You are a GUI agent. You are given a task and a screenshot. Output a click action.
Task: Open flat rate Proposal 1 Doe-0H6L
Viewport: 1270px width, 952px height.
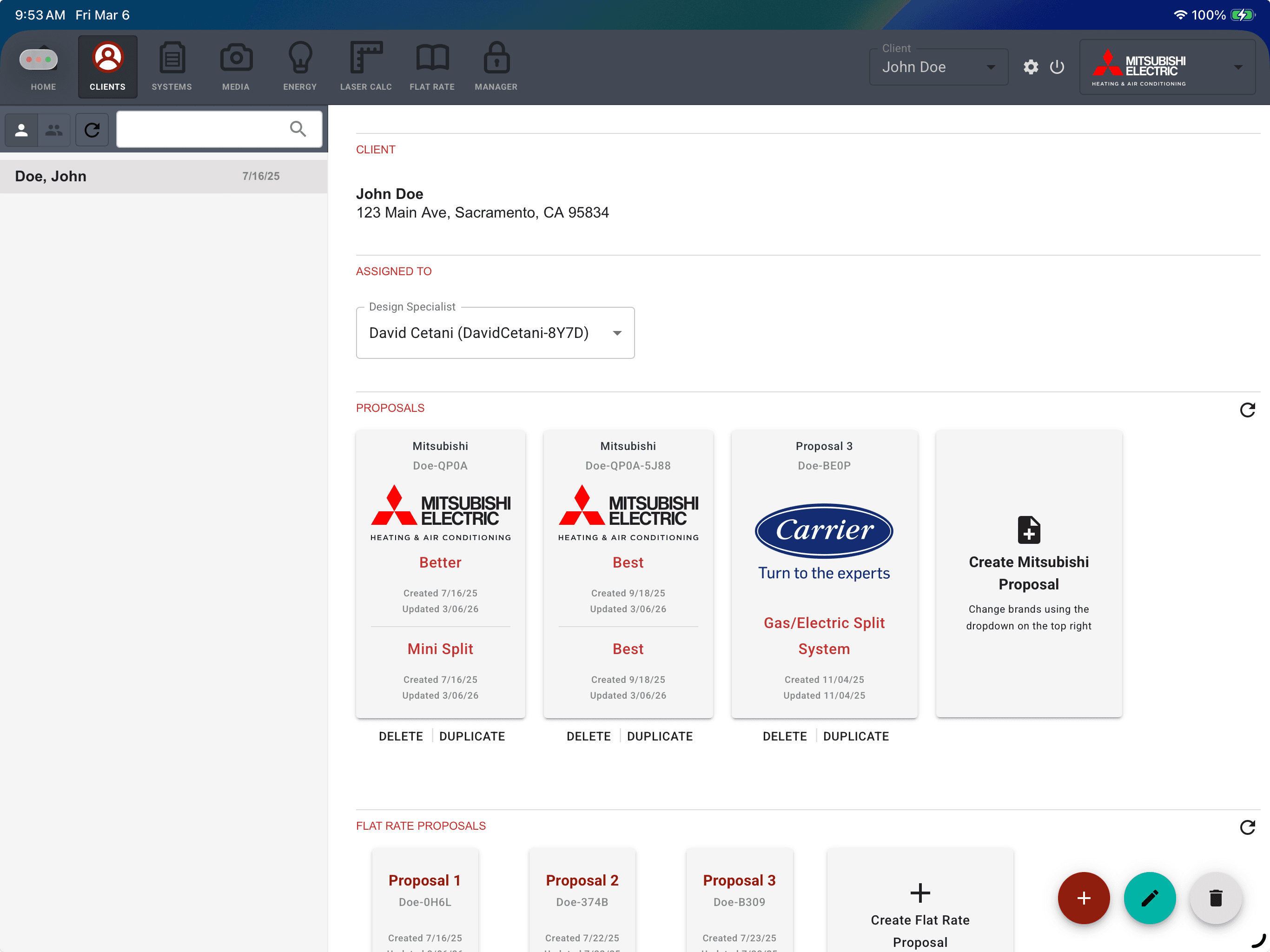click(x=425, y=900)
